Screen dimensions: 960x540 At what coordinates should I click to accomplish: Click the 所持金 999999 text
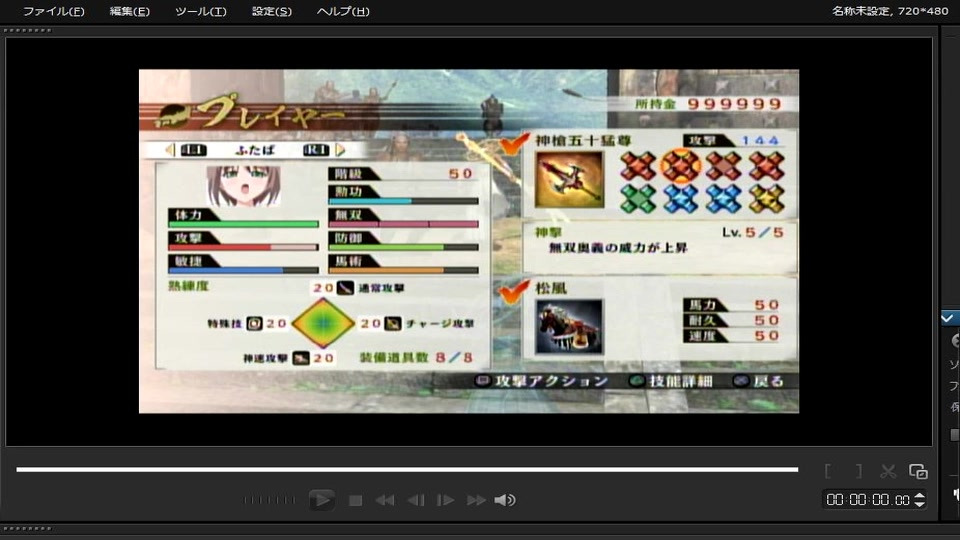pyautogui.click(x=708, y=103)
